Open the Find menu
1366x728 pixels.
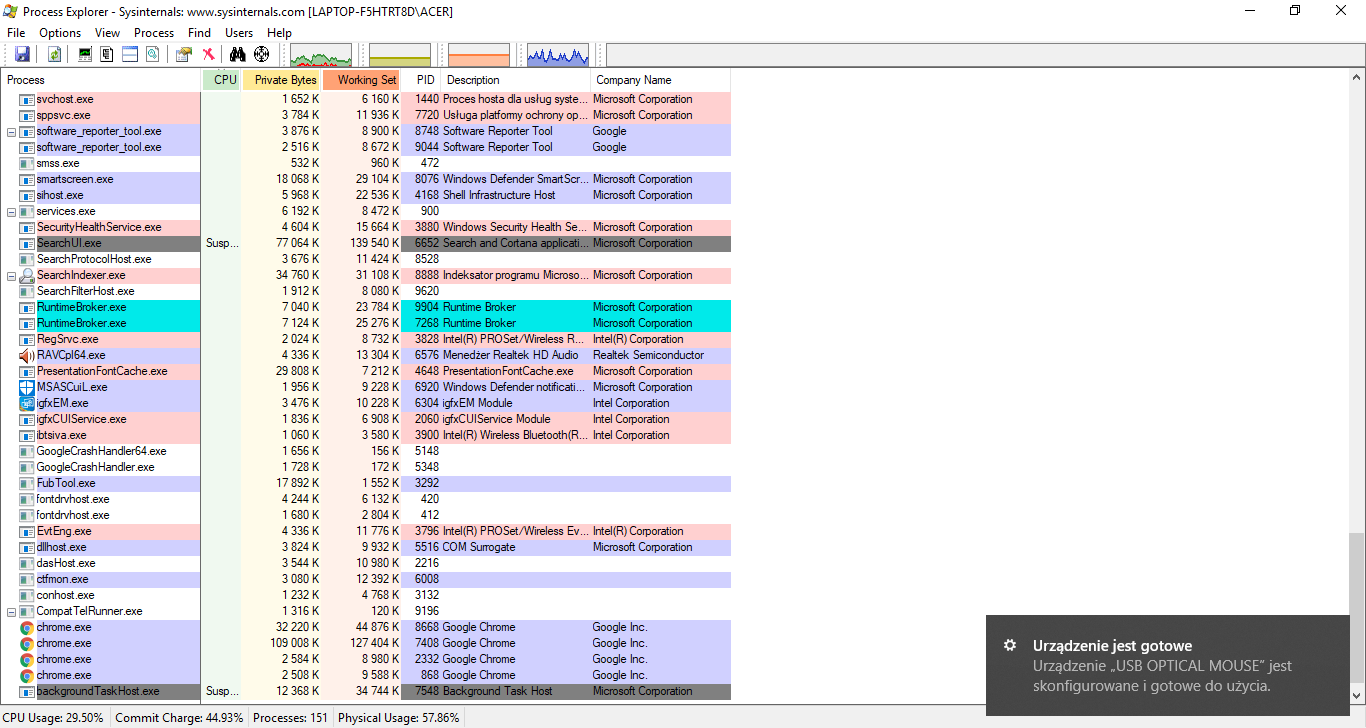[x=200, y=33]
